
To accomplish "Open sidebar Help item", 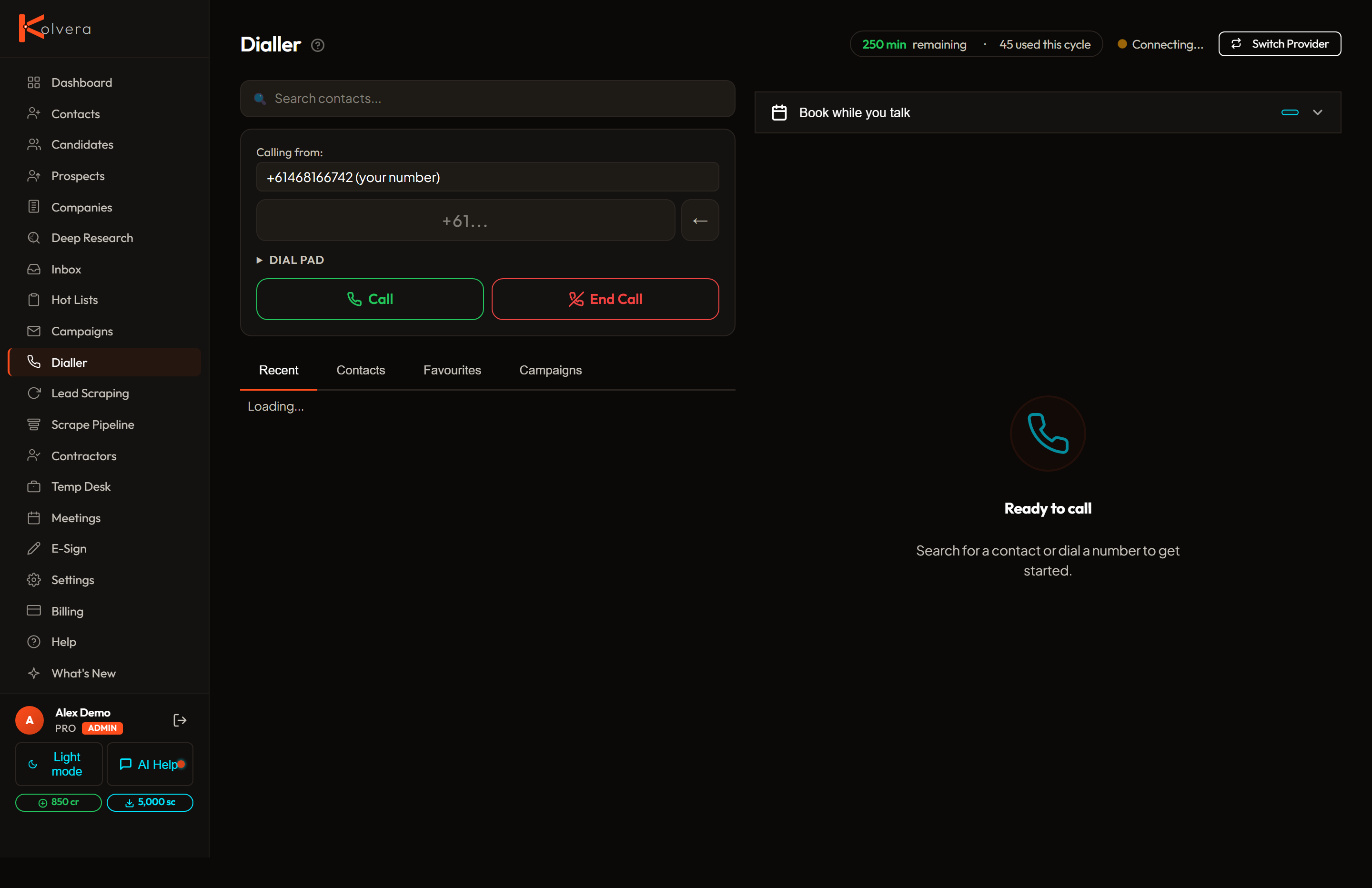I will pos(104,642).
